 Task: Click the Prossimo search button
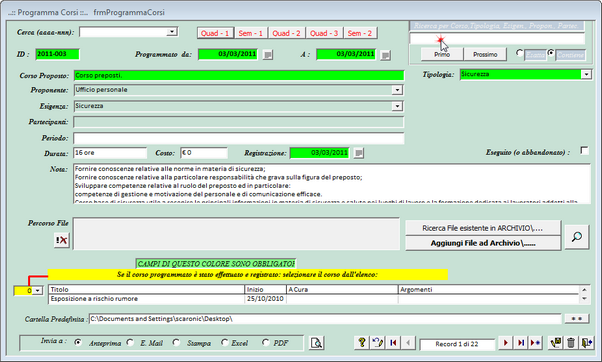(x=485, y=55)
